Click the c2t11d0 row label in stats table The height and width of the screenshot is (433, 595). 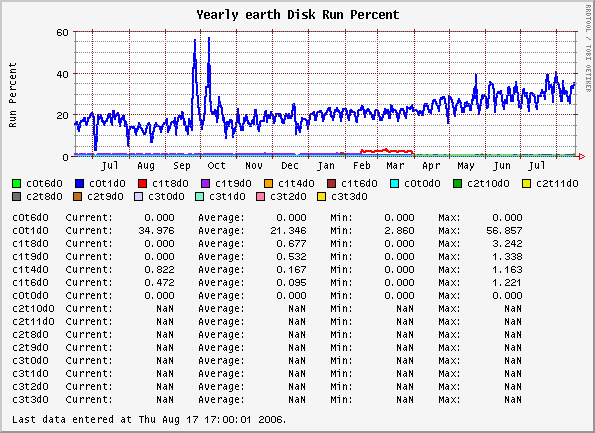pos(34,321)
